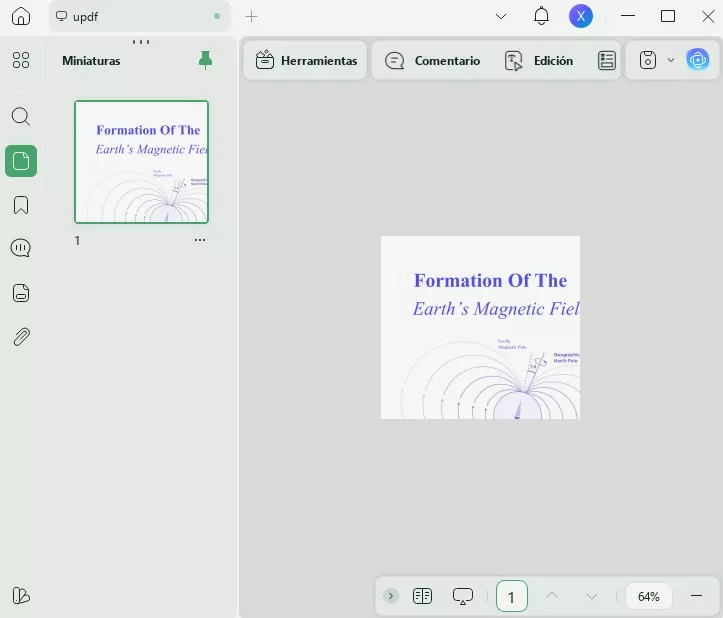This screenshot has width=723, height=618.
Task: Click the save icon in toolbar
Action: tap(648, 60)
